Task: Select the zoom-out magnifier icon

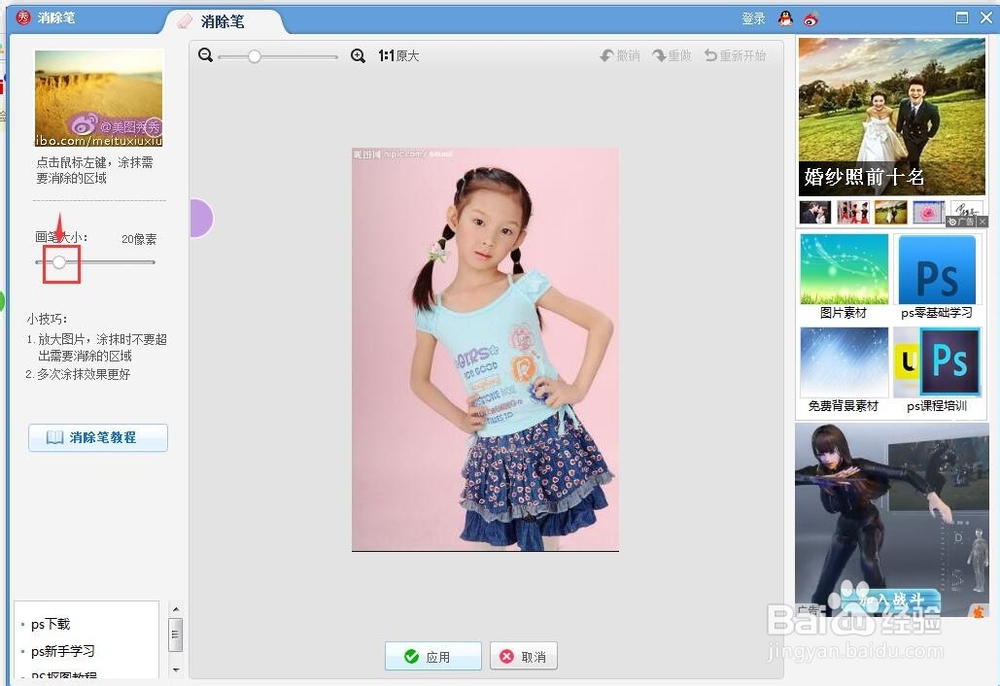Action: click(206, 57)
